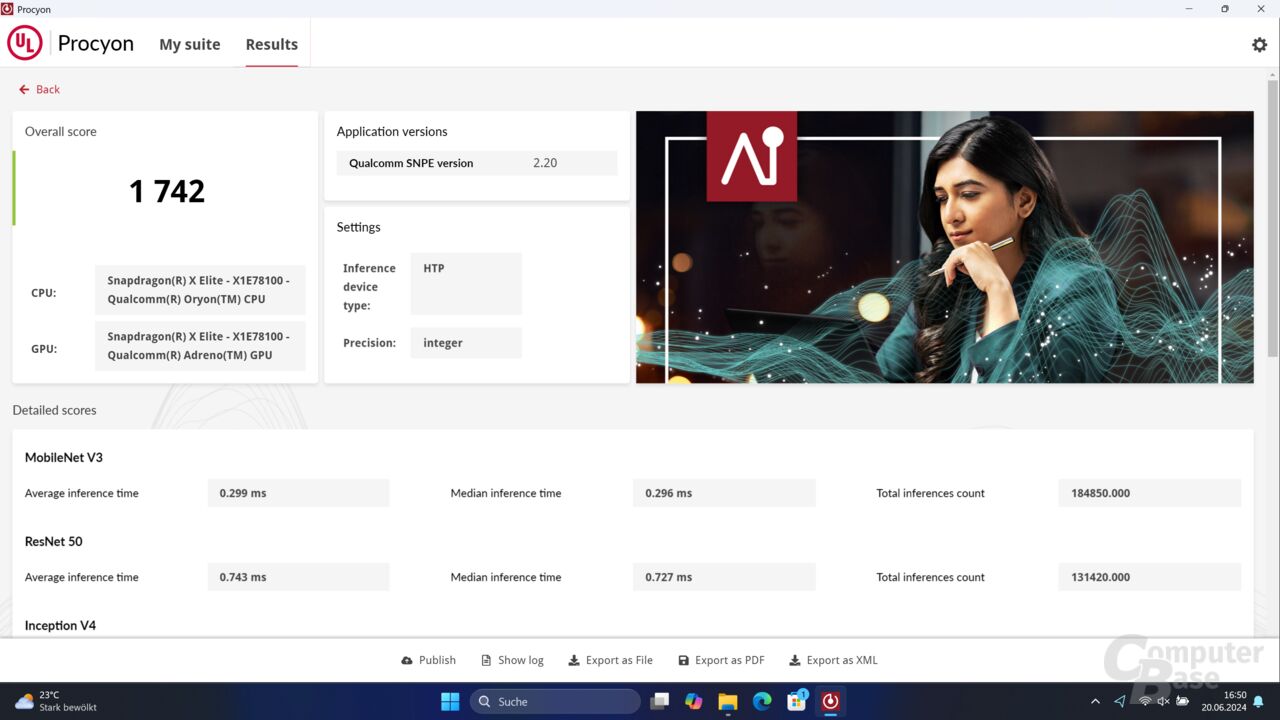Select the running Procyon icon in the taskbar
1280x720 pixels.
830,701
